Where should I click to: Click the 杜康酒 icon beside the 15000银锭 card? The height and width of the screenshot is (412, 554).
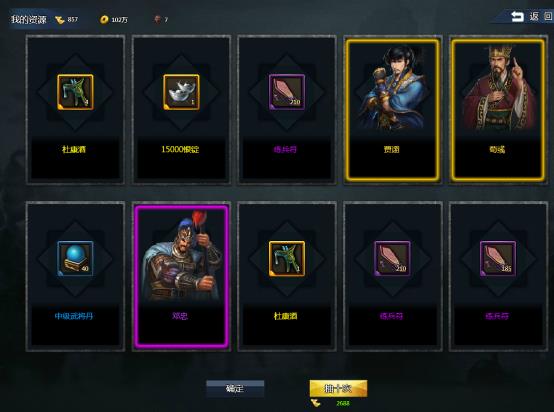click(x=75, y=92)
